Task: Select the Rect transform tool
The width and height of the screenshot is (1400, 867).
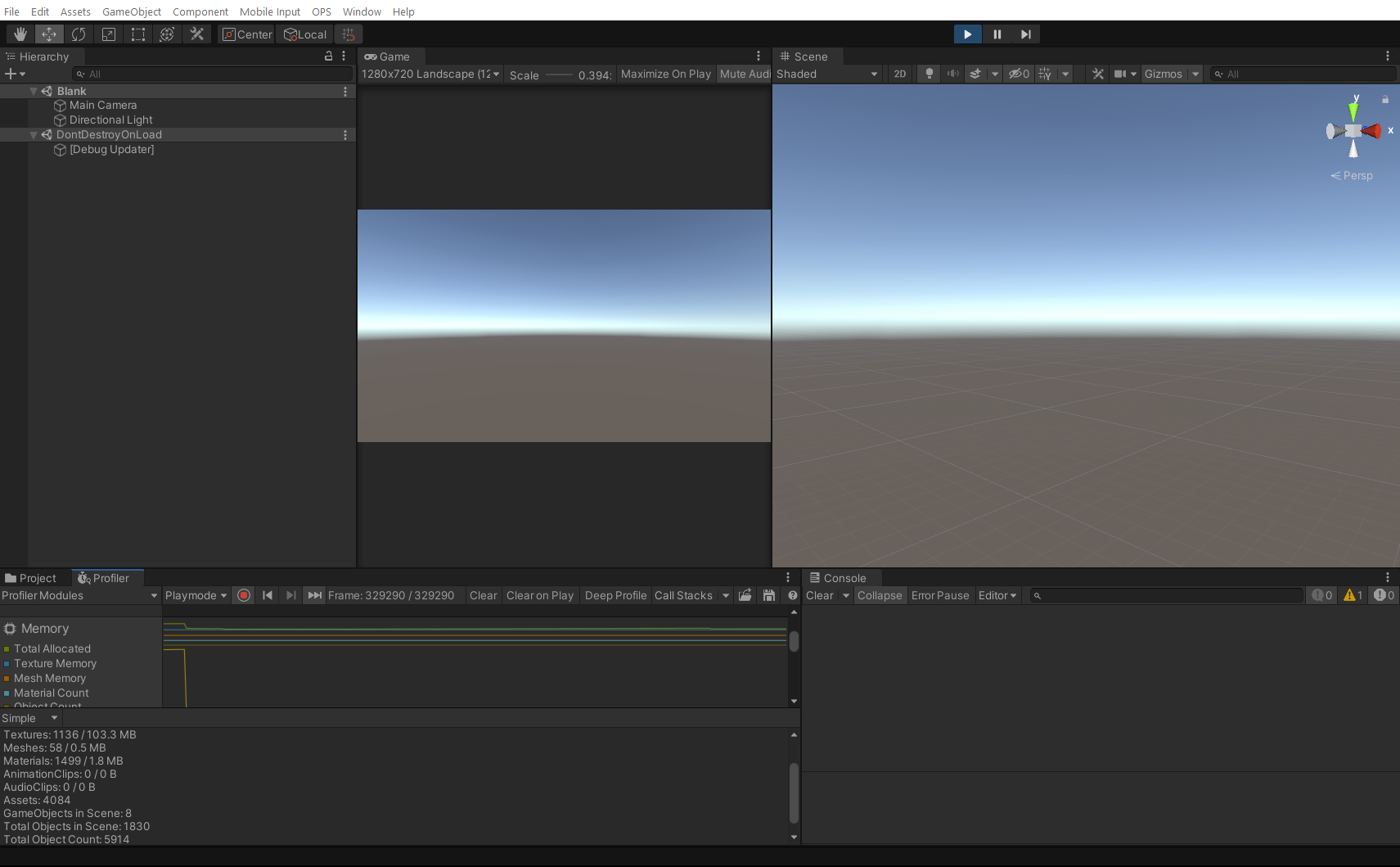Action: [137, 34]
